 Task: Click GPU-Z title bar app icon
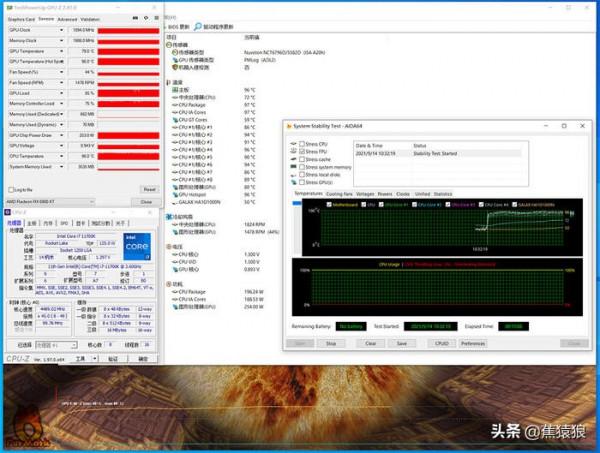pos(10,7)
